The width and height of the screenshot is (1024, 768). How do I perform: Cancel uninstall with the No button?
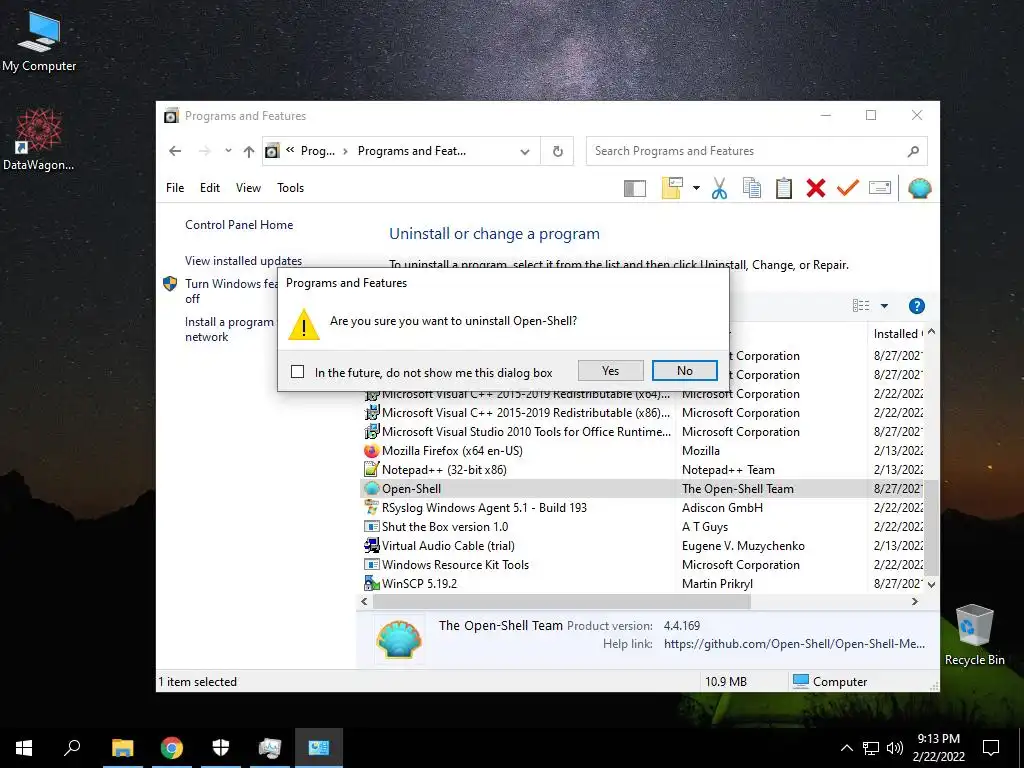click(684, 370)
